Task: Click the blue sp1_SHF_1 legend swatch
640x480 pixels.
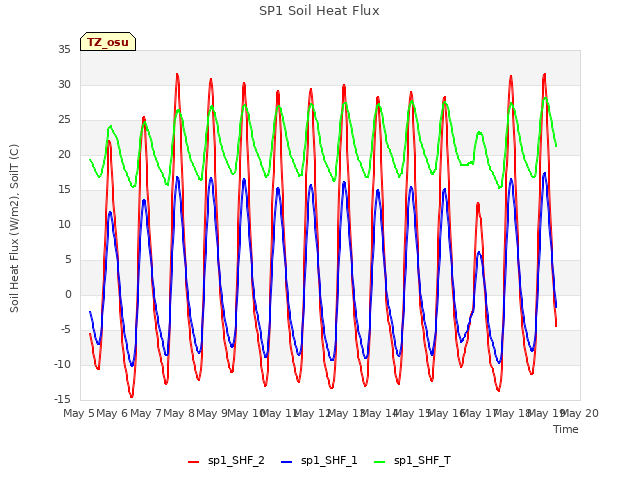Action: 287,462
